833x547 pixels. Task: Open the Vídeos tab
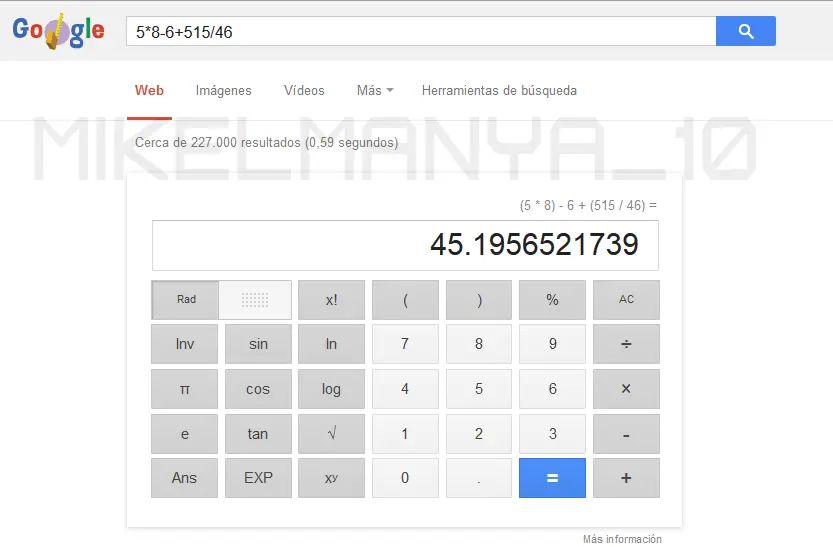tap(304, 90)
